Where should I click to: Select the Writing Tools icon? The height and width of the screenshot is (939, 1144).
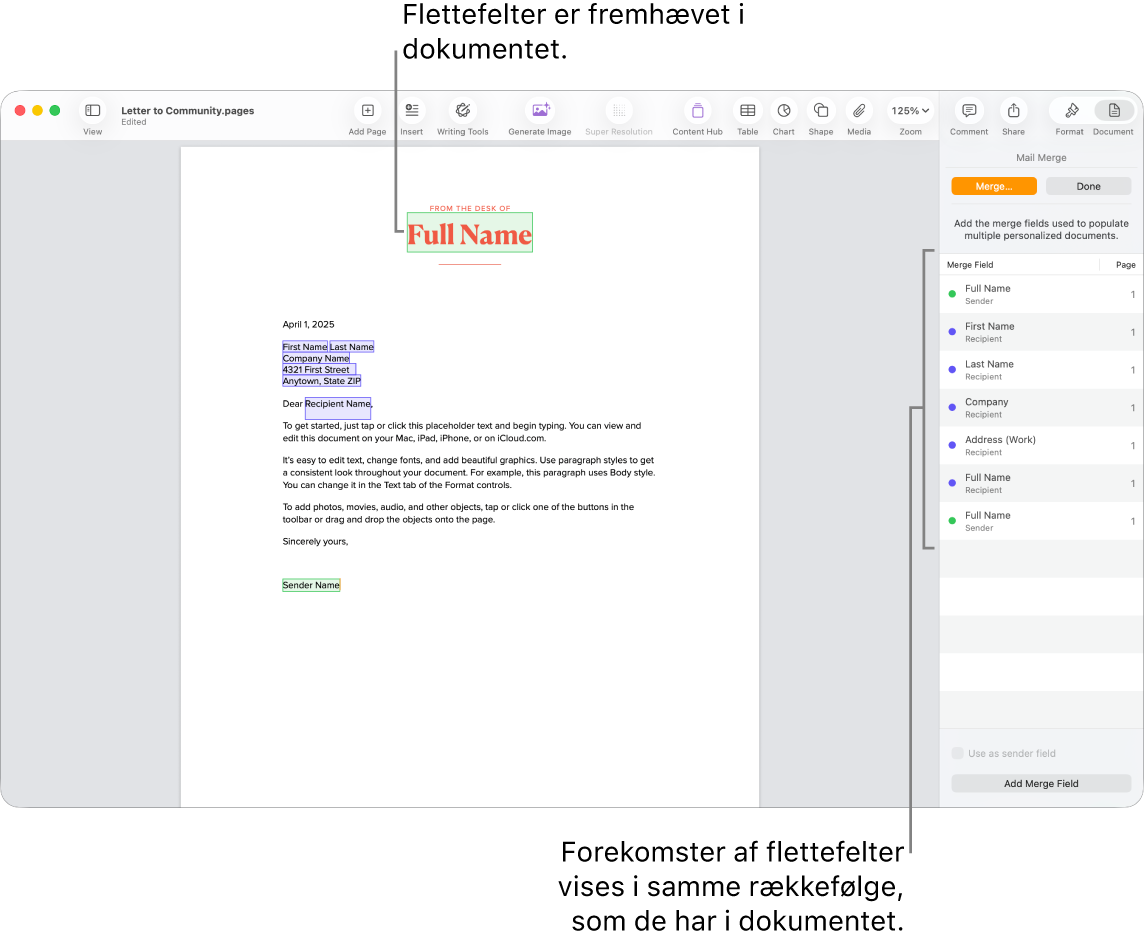[x=462, y=110]
